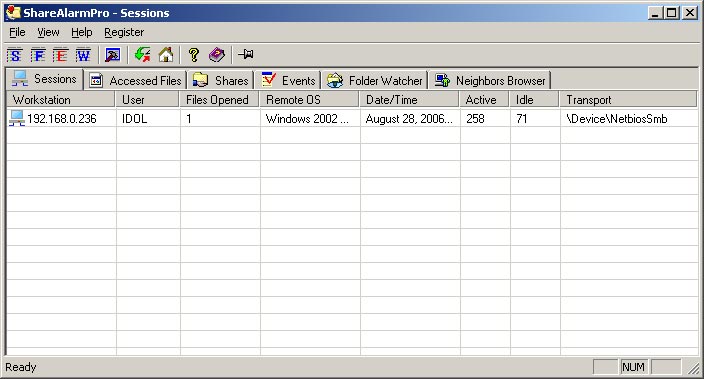Sort by the Remote OS column header
704x379 pixels.
pyautogui.click(x=310, y=100)
